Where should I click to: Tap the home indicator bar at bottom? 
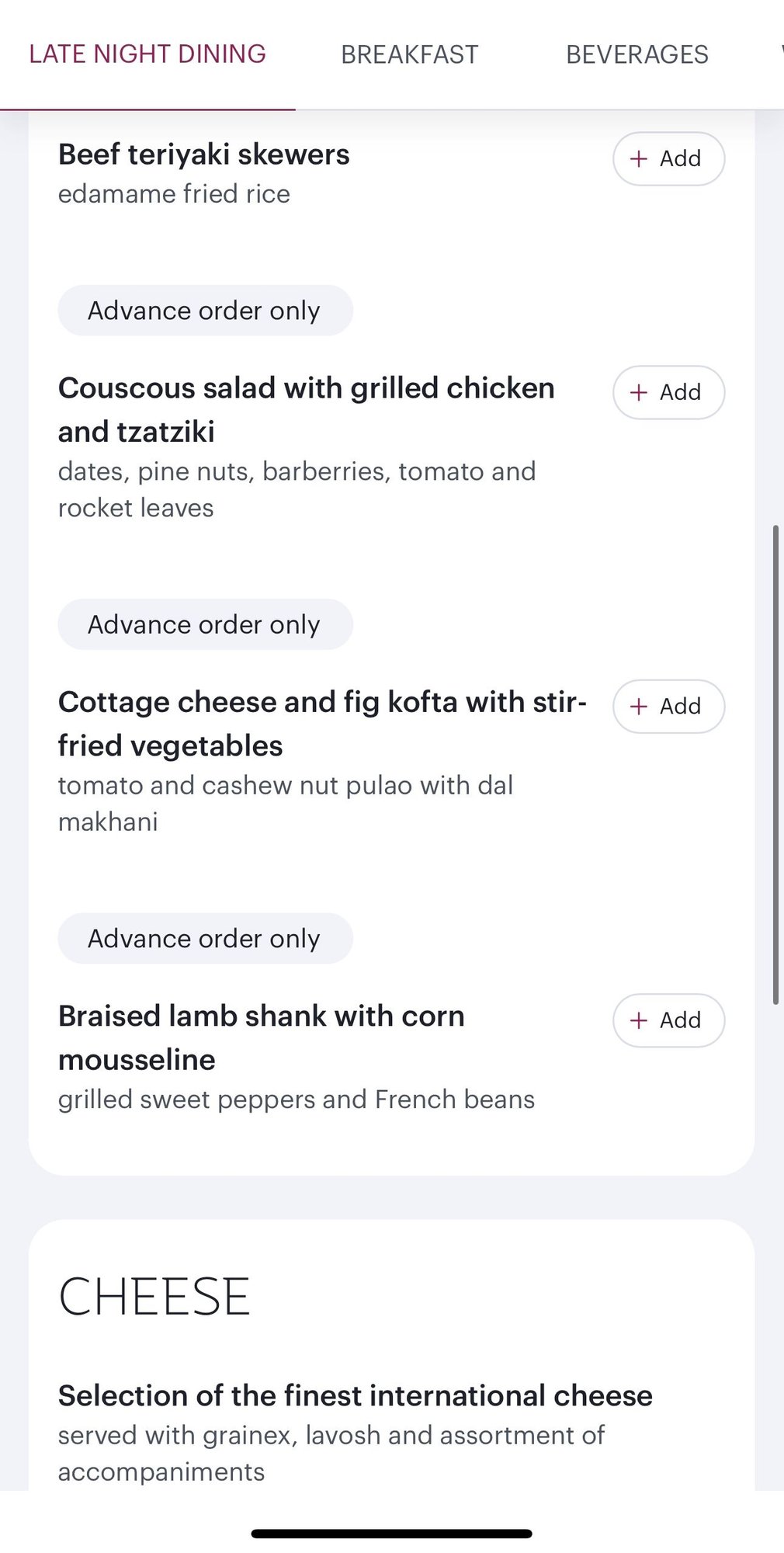pos(391,1534)
